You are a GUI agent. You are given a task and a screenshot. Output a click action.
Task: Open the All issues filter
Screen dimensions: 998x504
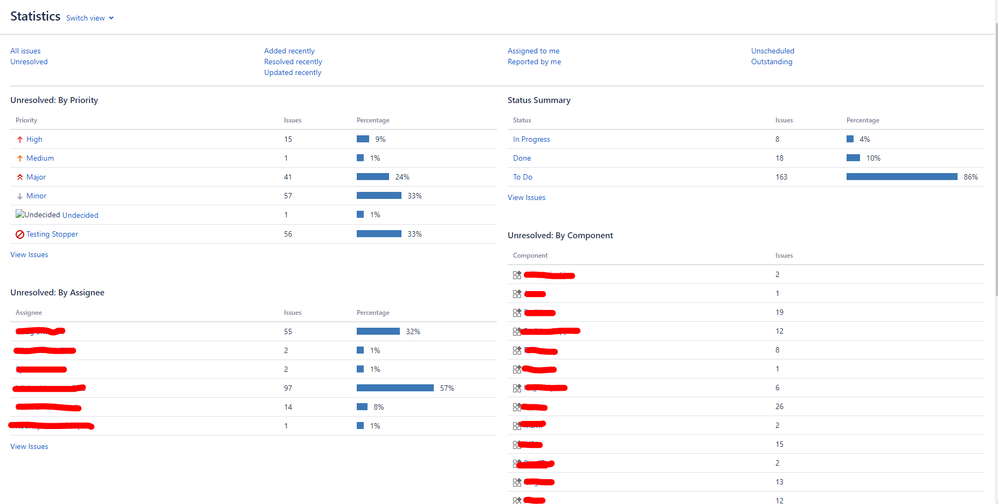click(x=25, y=51)
